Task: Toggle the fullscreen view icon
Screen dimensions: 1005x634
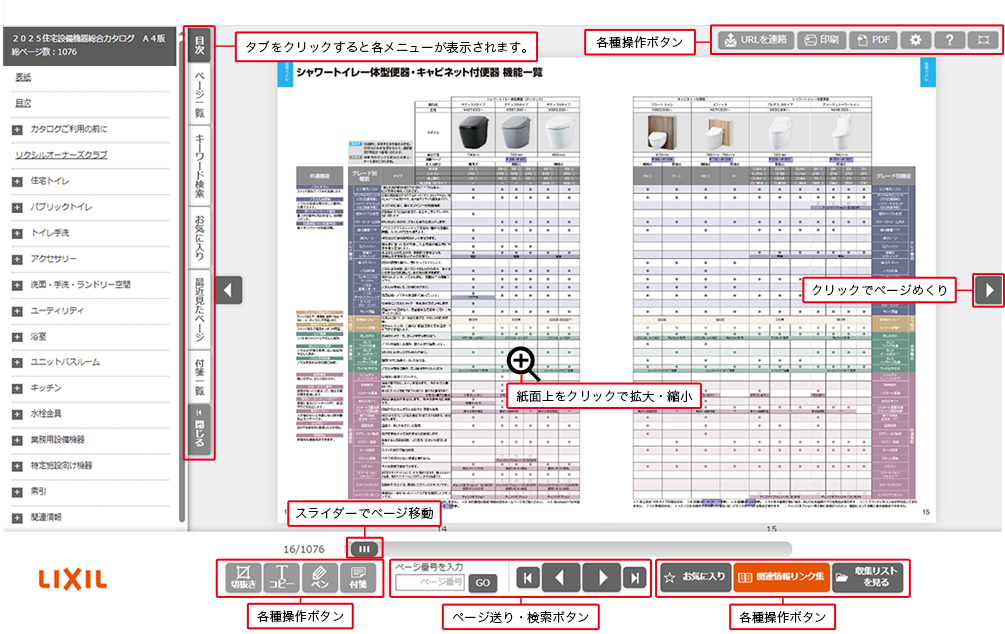Action: (x=984, y=41)
